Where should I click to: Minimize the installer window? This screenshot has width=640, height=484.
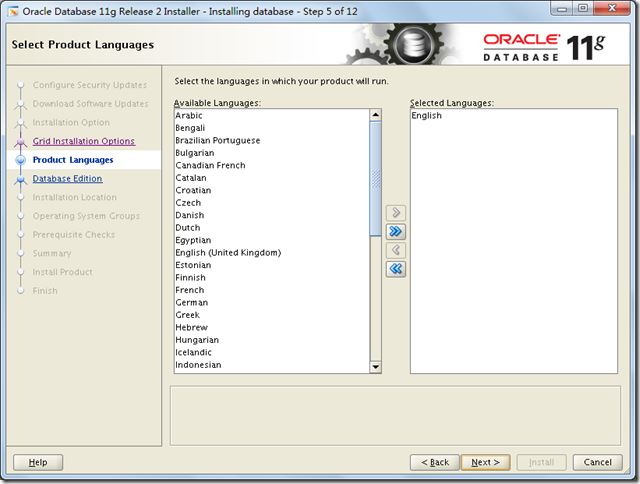coord(562,9)
